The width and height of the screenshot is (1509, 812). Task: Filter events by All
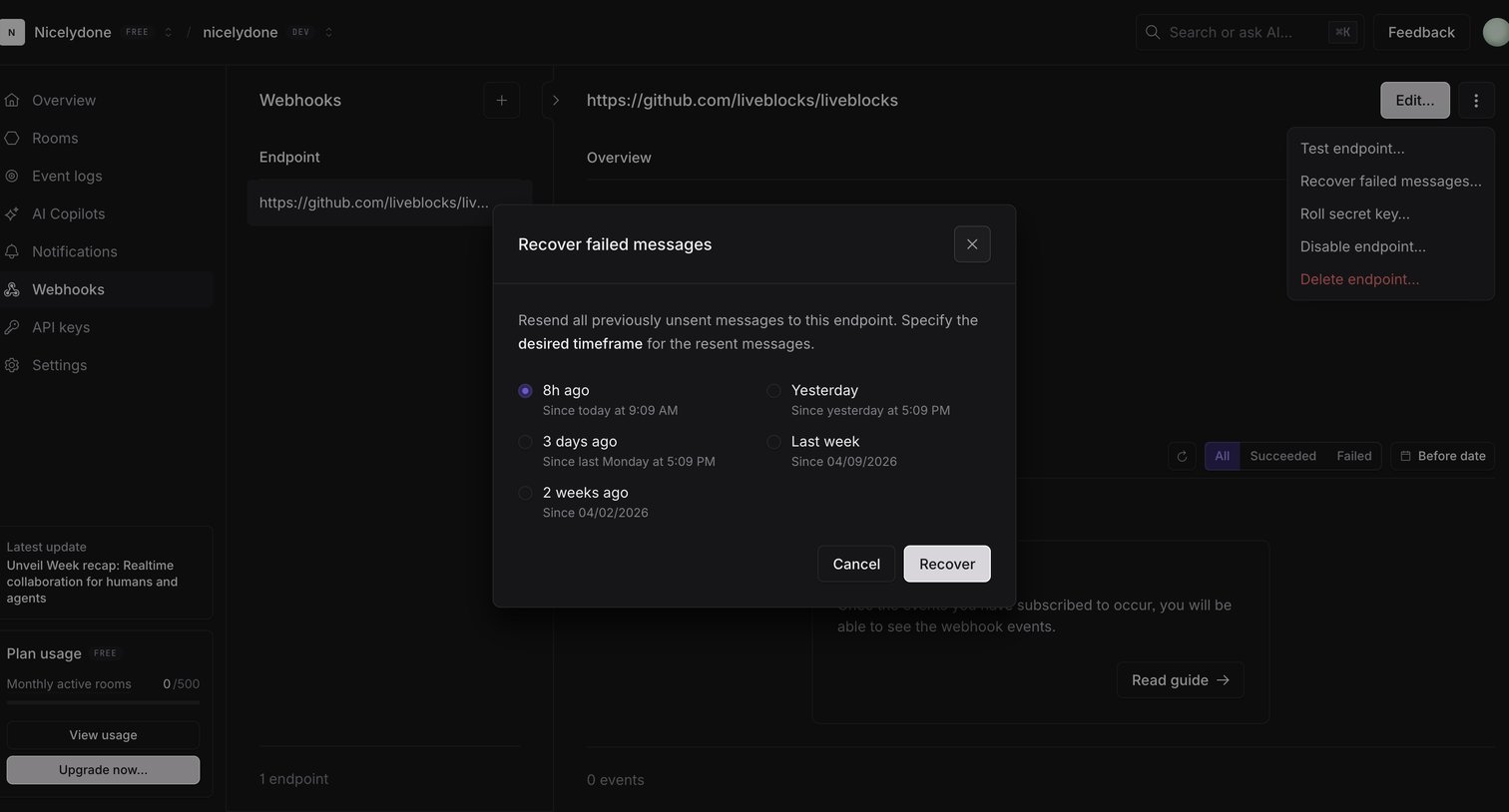(1223, 456)
